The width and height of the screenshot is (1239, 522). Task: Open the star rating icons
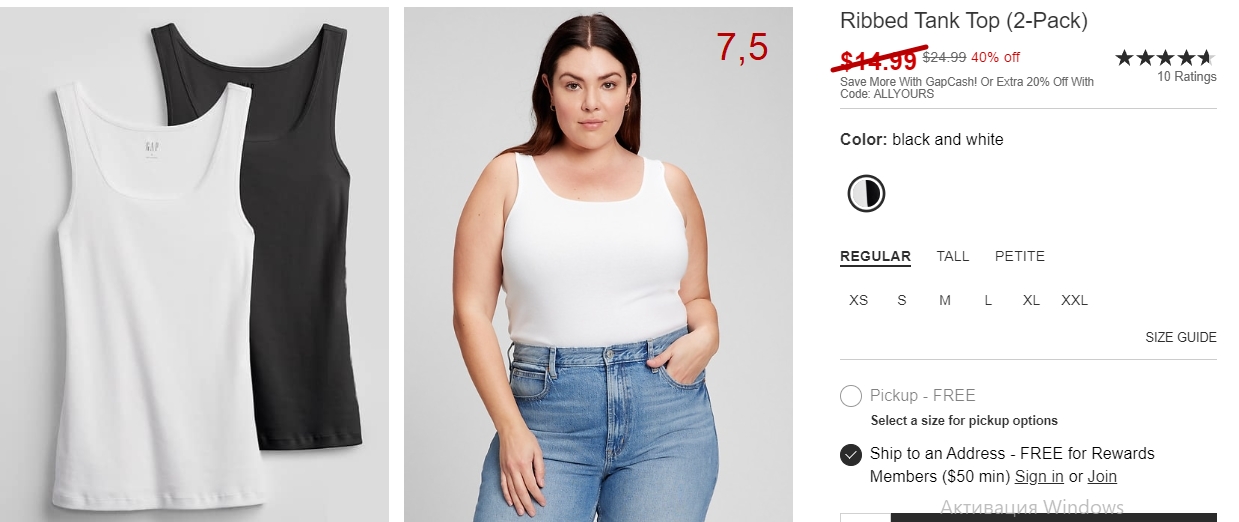tap(1165, 58)
